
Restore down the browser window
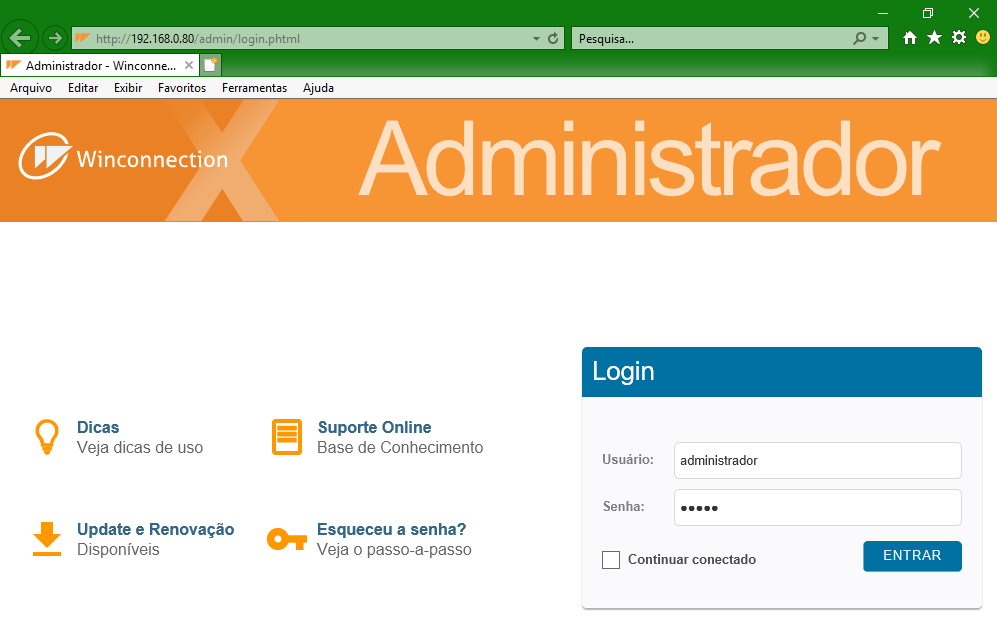point(928,13)
